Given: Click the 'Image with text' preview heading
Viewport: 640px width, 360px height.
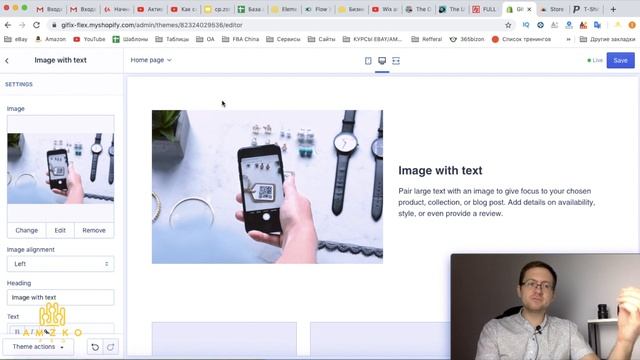Looking at the screenshot, I should coord(440,171).
